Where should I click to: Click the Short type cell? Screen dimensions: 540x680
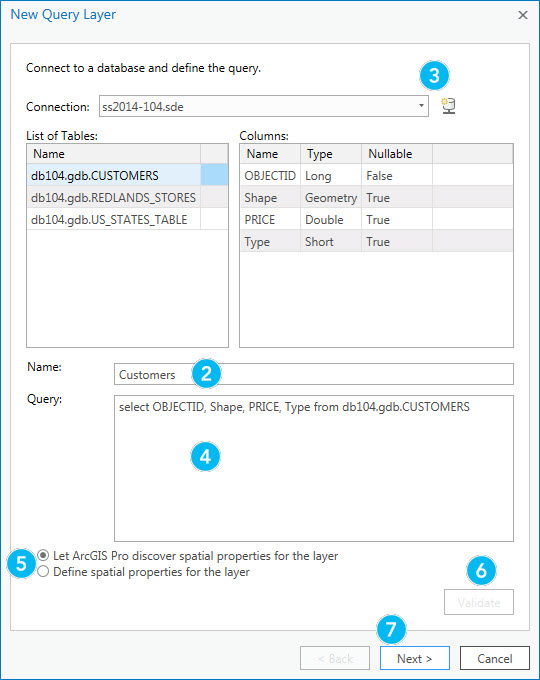click(331, 242)
